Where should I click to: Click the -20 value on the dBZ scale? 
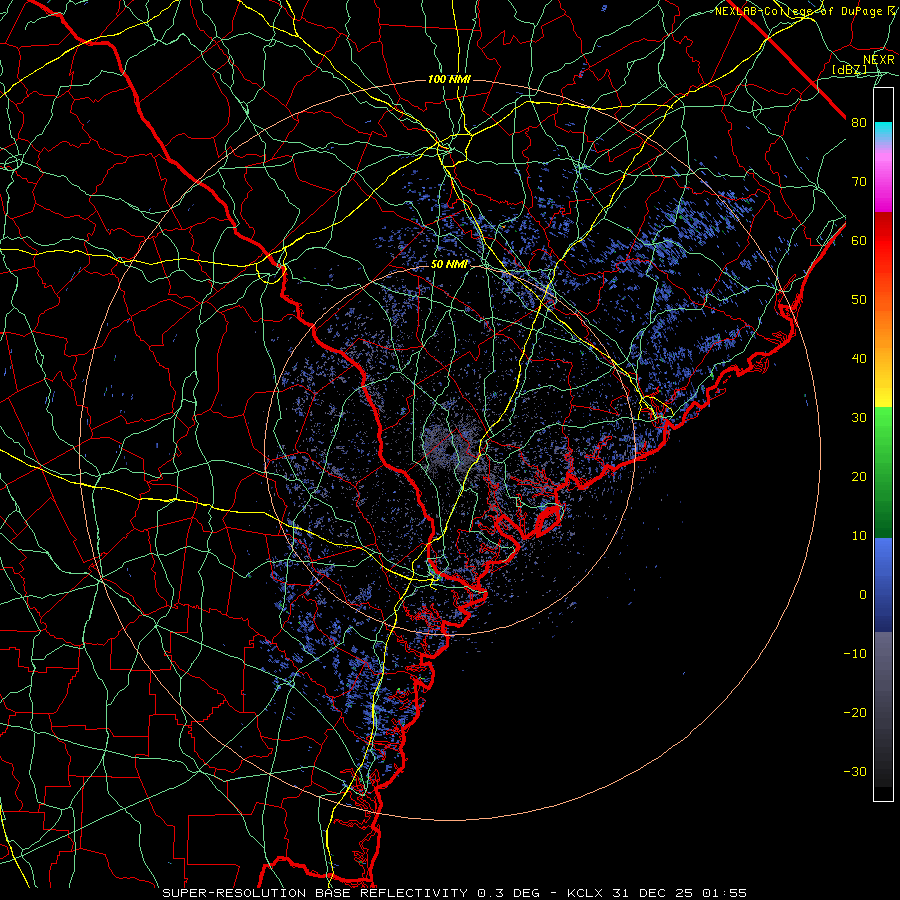coord(855,713)
